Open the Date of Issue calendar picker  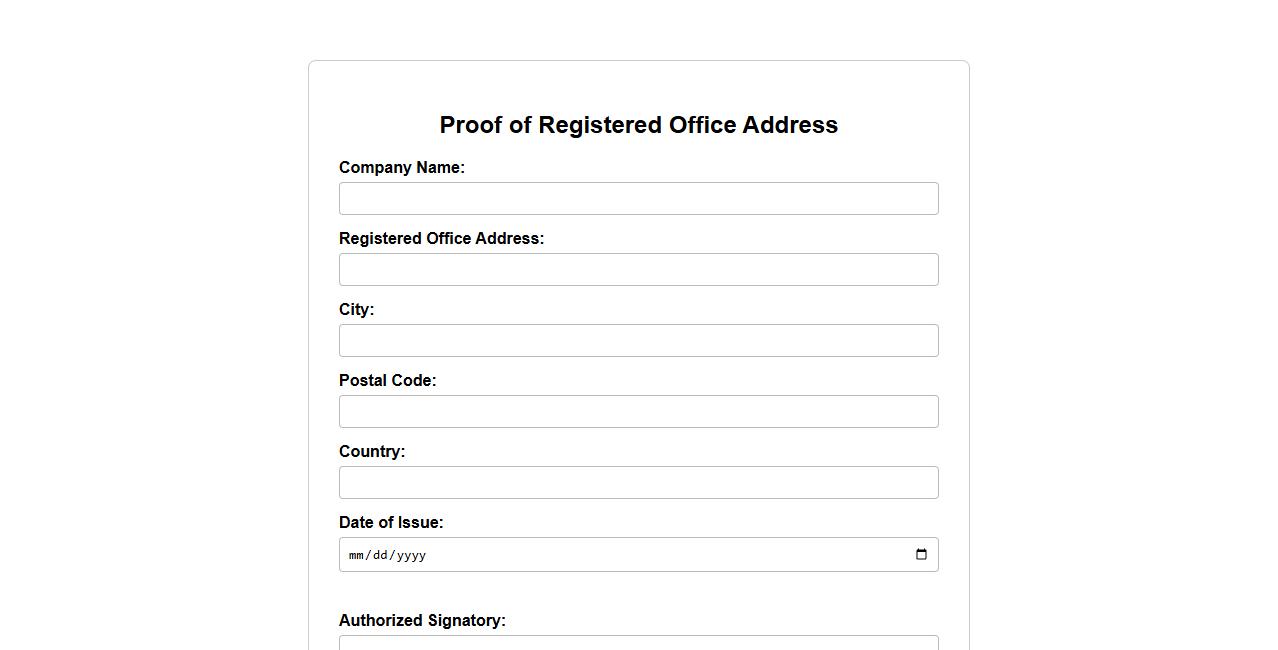coord(921,555)
